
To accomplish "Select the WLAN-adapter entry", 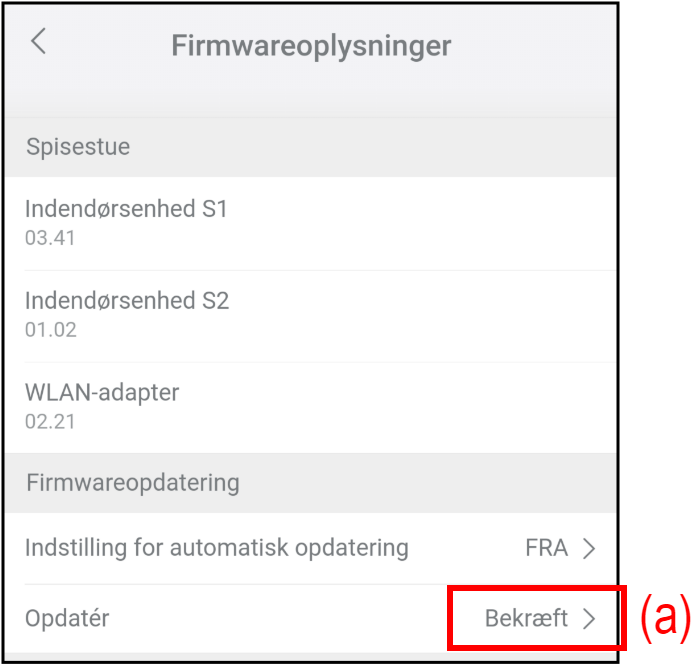I will click(102, 392).
